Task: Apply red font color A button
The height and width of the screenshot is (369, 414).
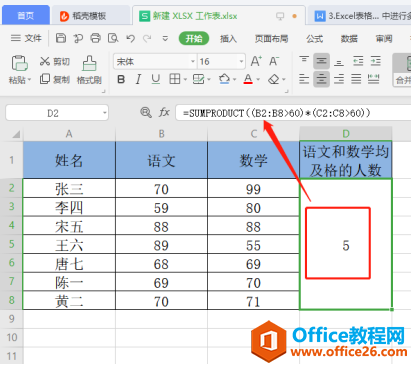Action: (248, 79)
